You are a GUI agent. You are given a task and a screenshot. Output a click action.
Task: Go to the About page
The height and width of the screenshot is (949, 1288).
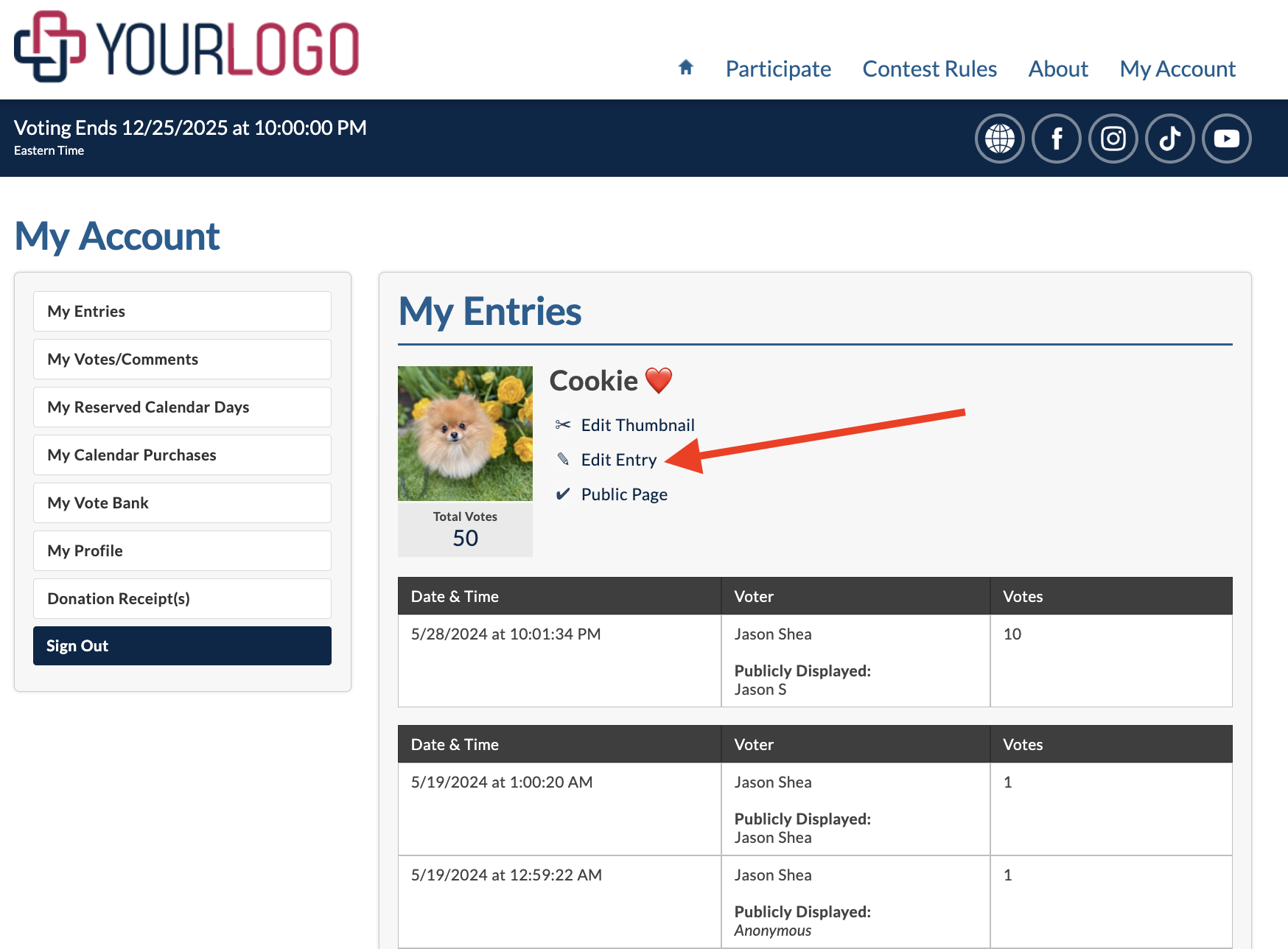click(1058, 69)
